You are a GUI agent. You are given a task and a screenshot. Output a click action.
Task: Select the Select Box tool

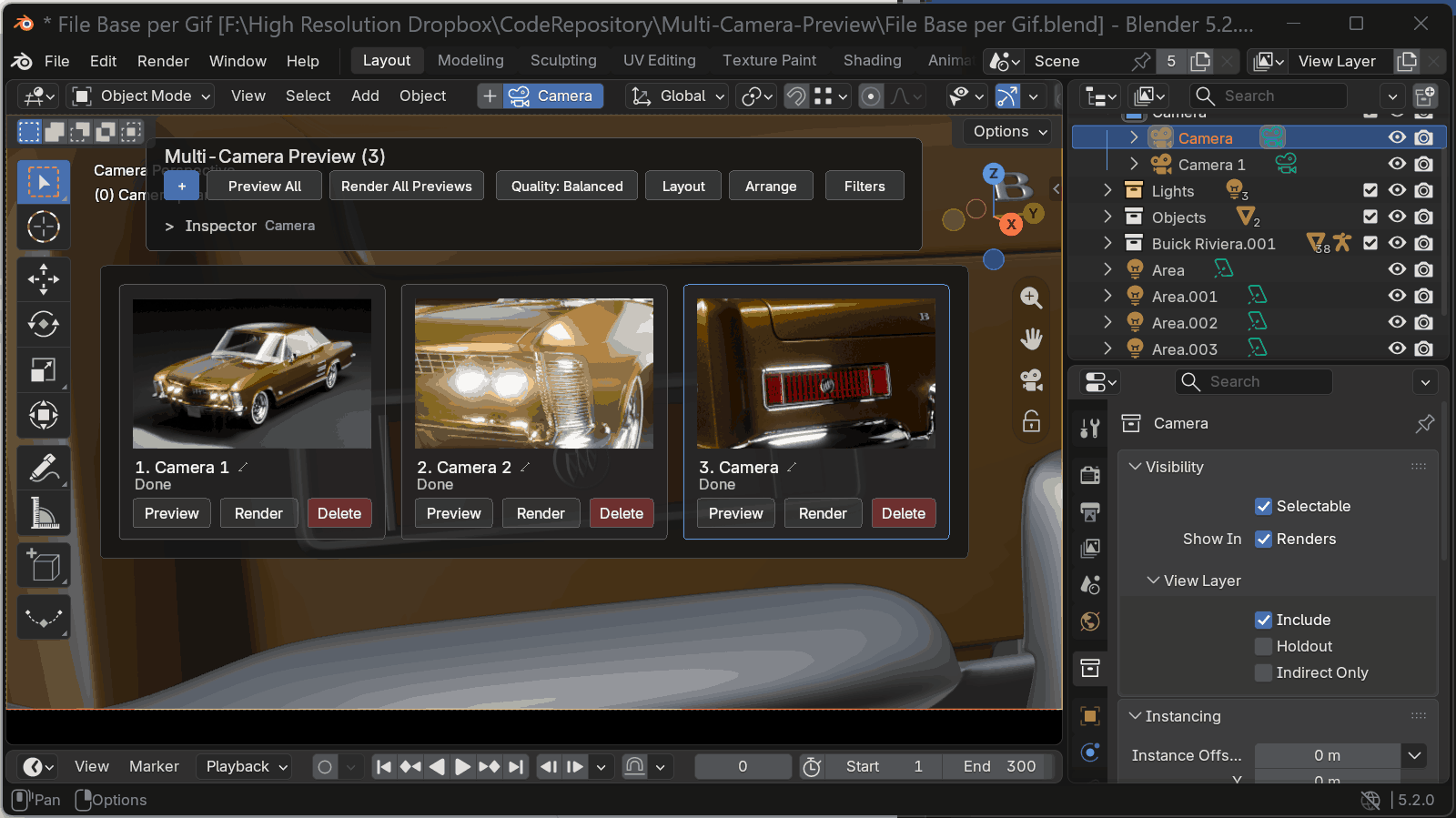[43, 182]
